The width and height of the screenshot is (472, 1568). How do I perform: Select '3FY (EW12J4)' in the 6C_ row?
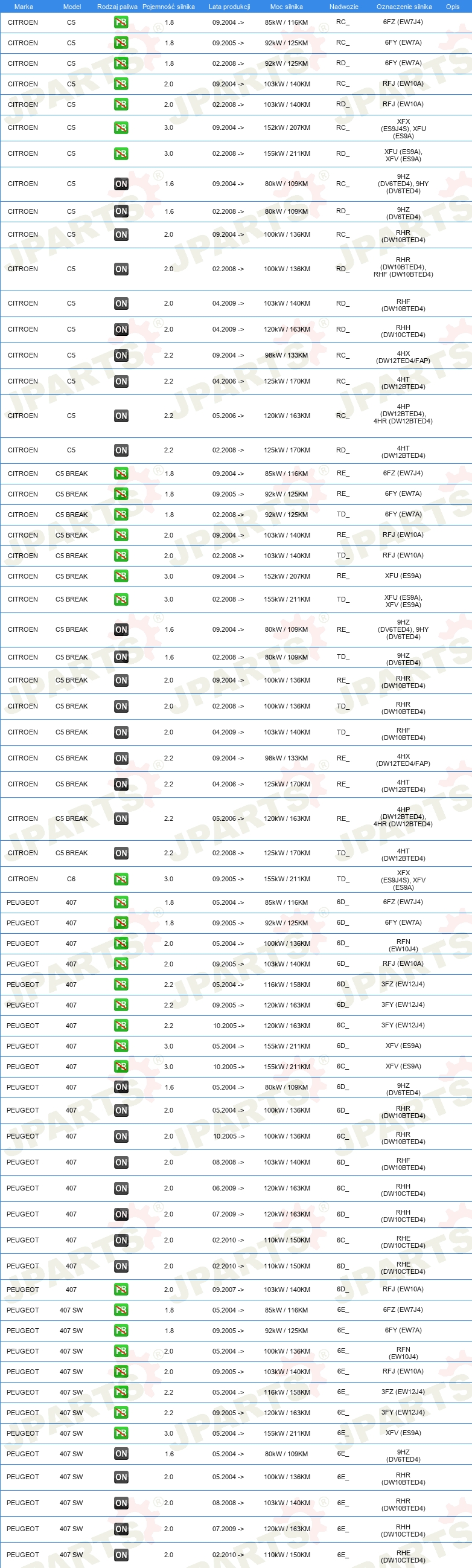click(x=403, y=1025)
